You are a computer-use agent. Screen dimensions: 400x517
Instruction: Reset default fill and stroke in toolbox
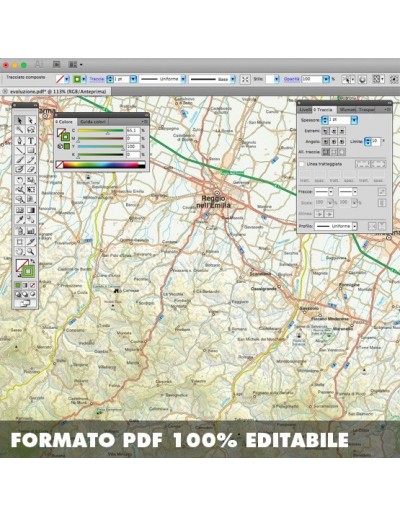tap(19, 275)
